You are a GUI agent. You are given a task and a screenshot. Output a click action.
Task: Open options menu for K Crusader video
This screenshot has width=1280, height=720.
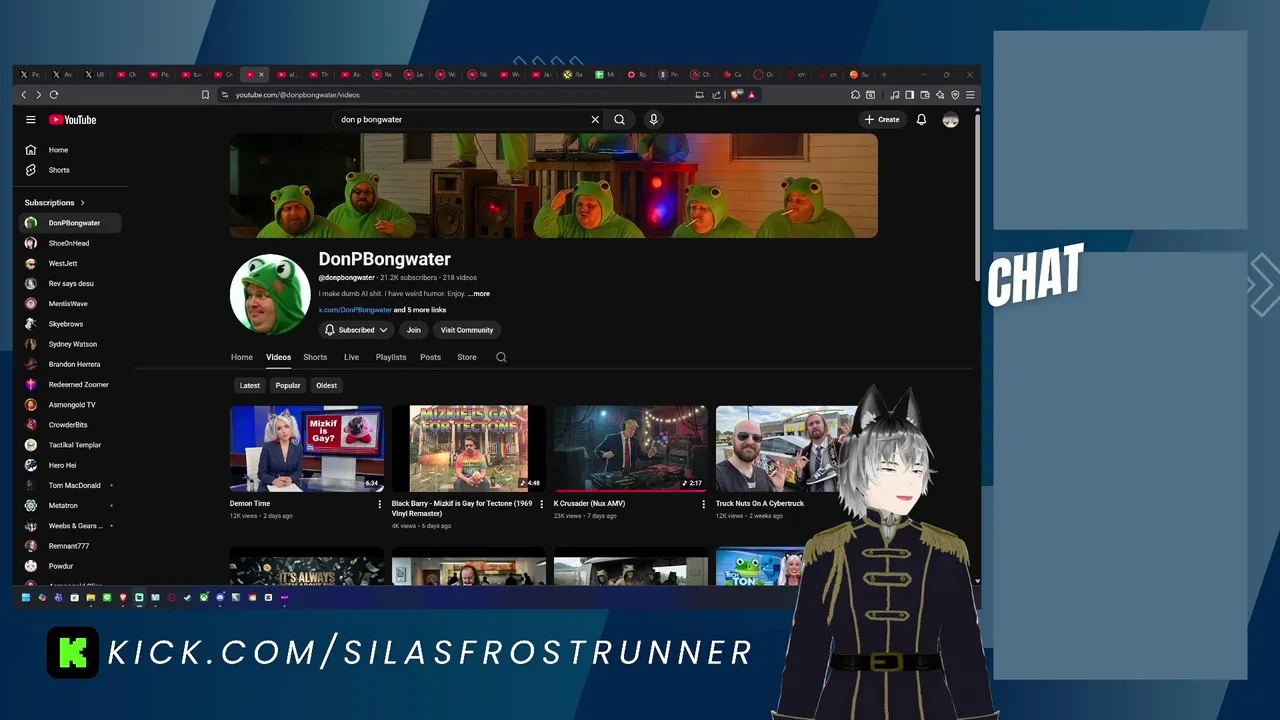point(703,504)
